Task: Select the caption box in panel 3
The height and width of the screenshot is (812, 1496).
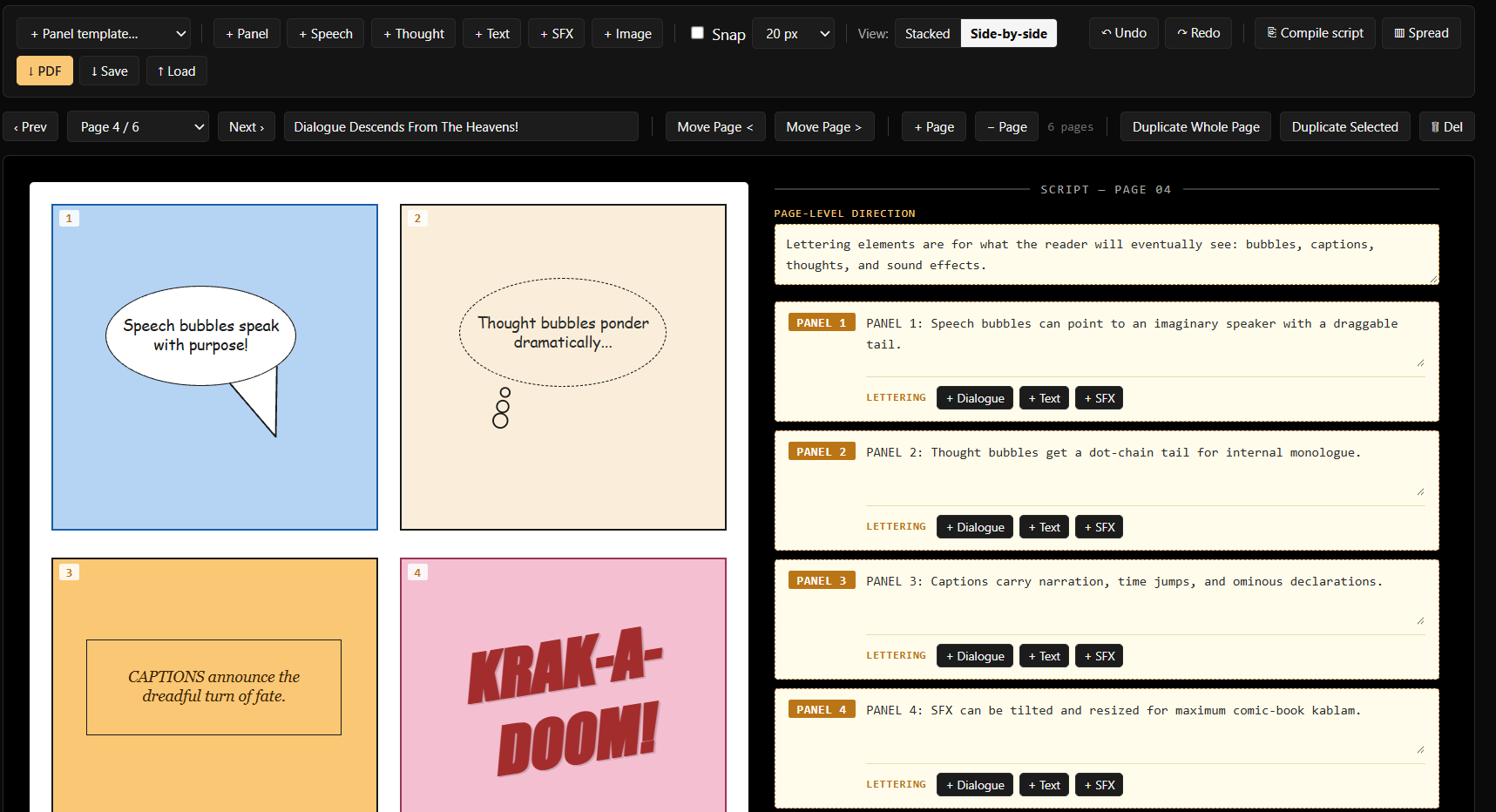Action: [x=213, y=687]
